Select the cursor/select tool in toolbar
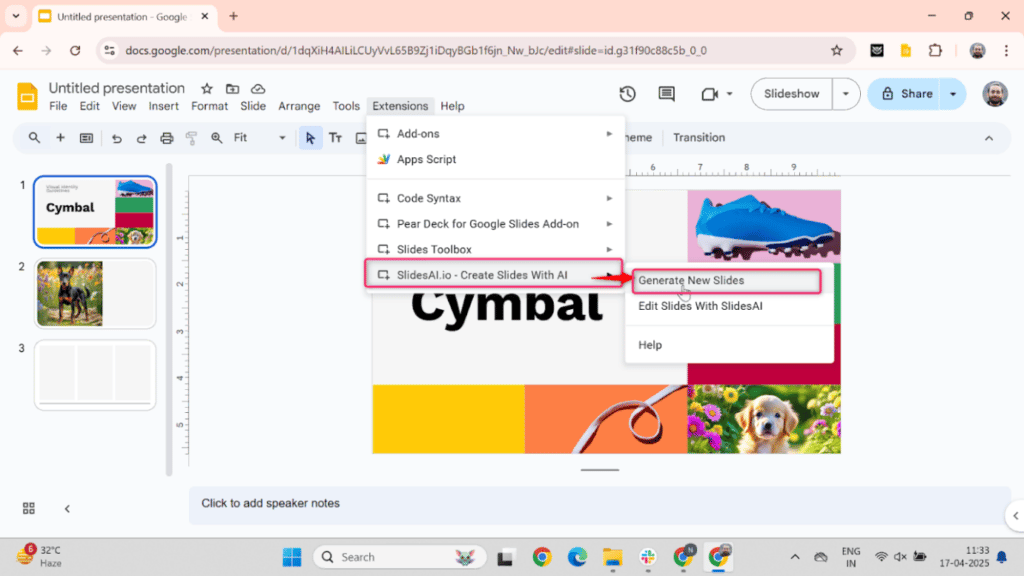Image resolution: width=1024 pixels, height=576 pixels. (x=311, y=138)
